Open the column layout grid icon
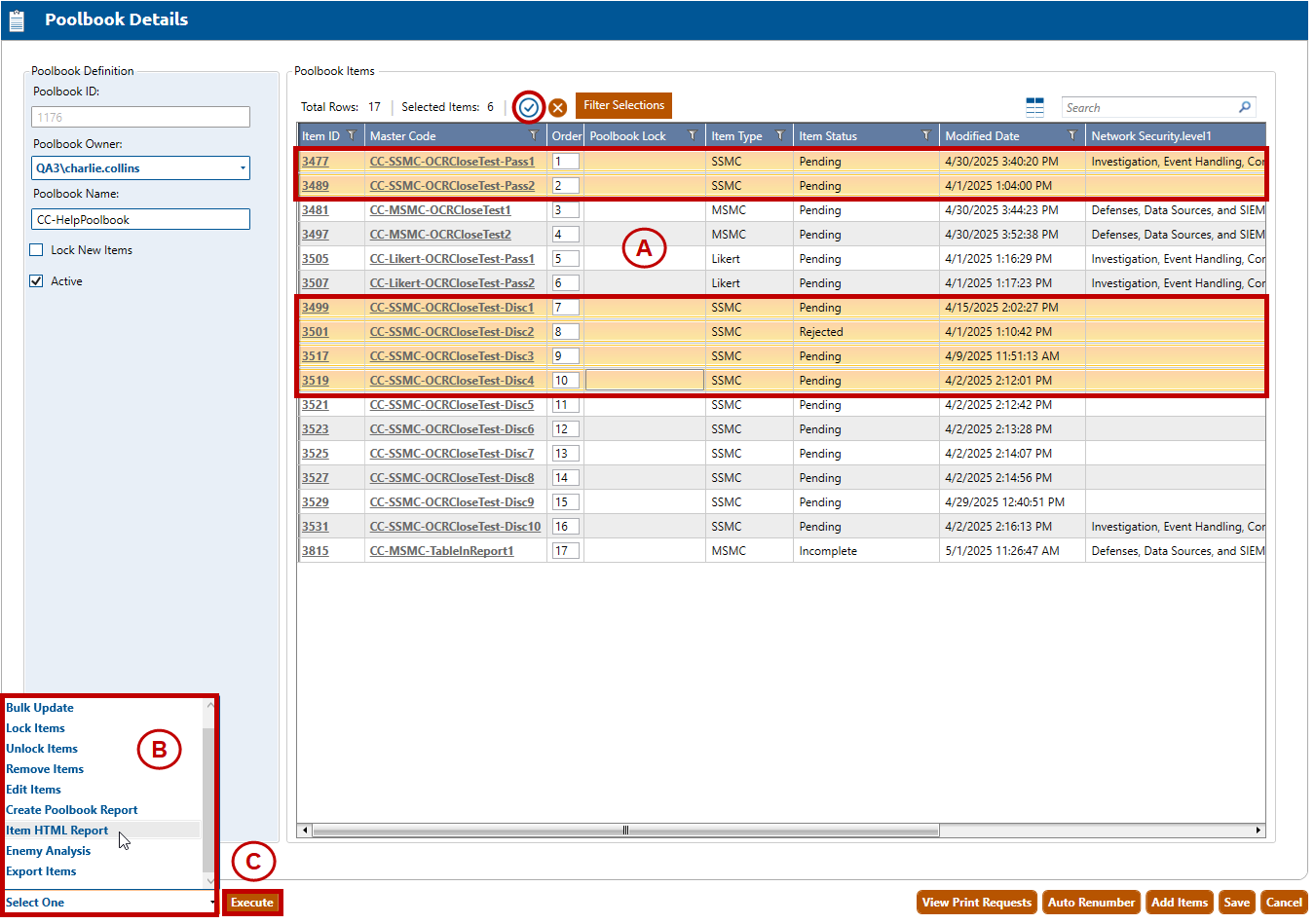 click(1034, 107)
